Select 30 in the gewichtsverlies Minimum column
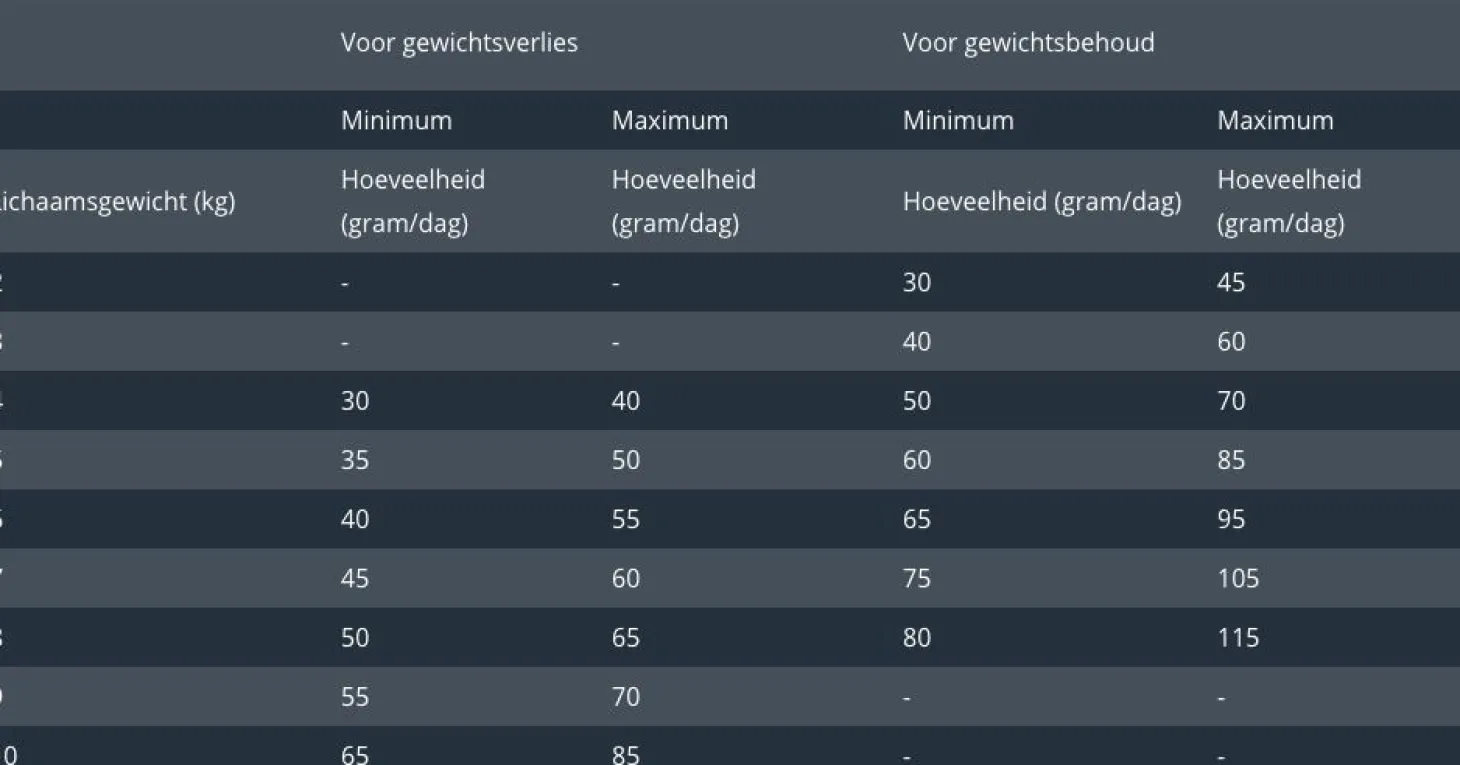 pos(355,402)
